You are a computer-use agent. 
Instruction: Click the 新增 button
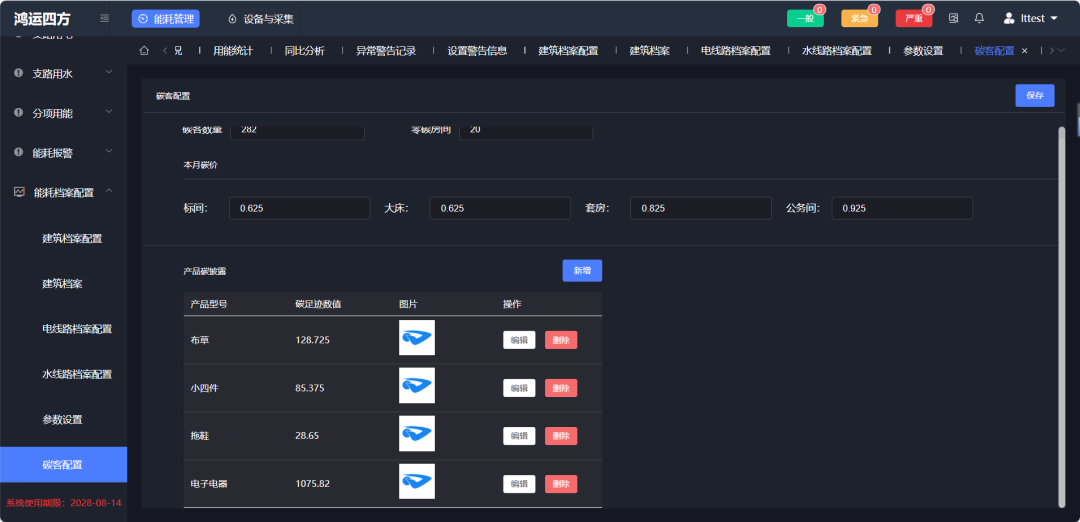[581, 270]
